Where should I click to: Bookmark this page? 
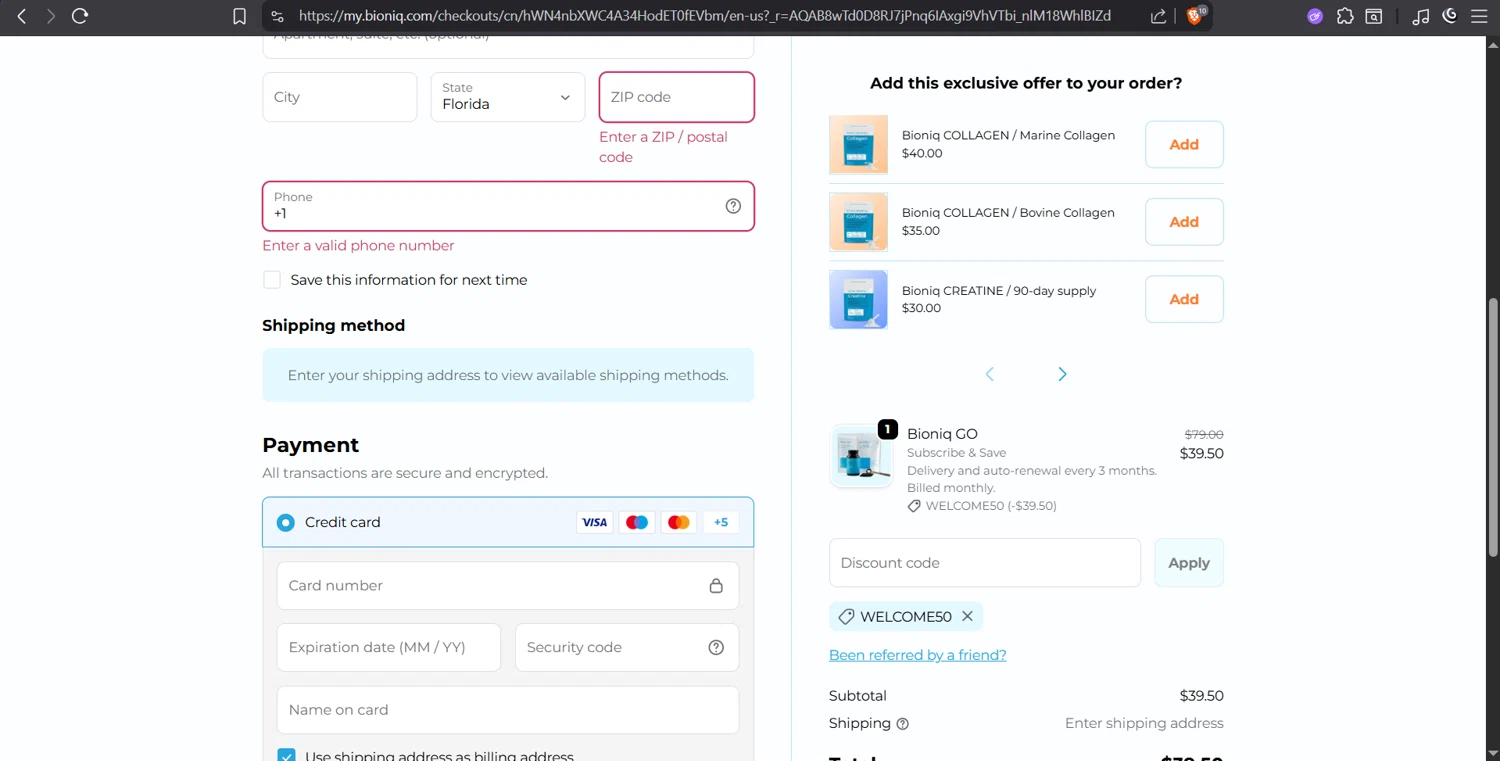point(239,16)
